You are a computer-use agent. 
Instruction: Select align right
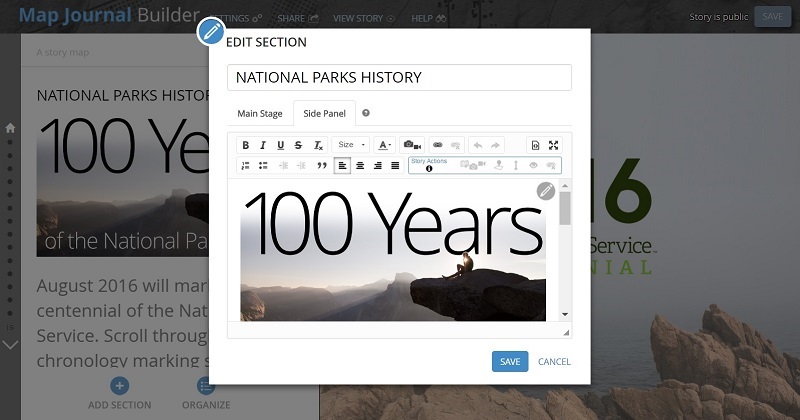378,165
